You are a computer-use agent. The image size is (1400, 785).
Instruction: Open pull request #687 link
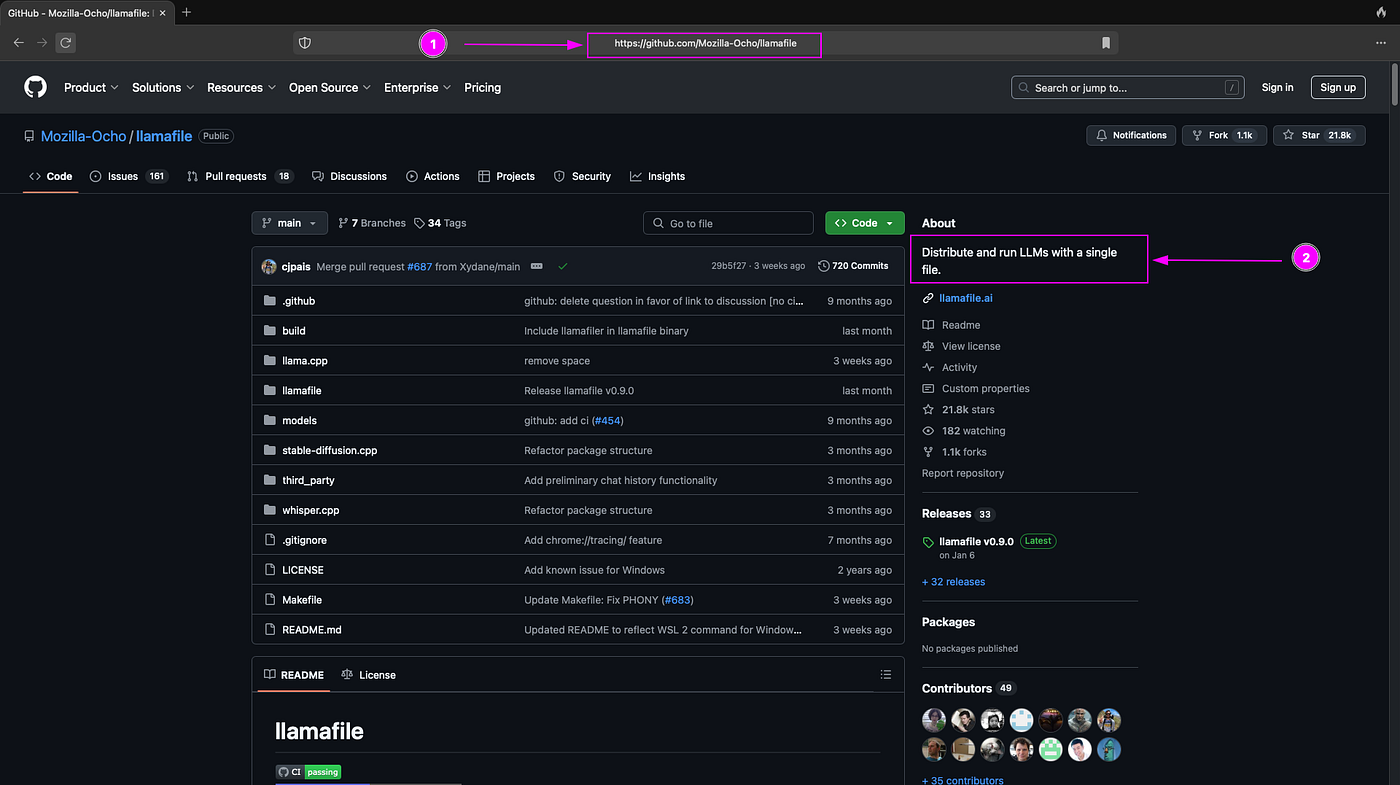(x=420, y=266)
